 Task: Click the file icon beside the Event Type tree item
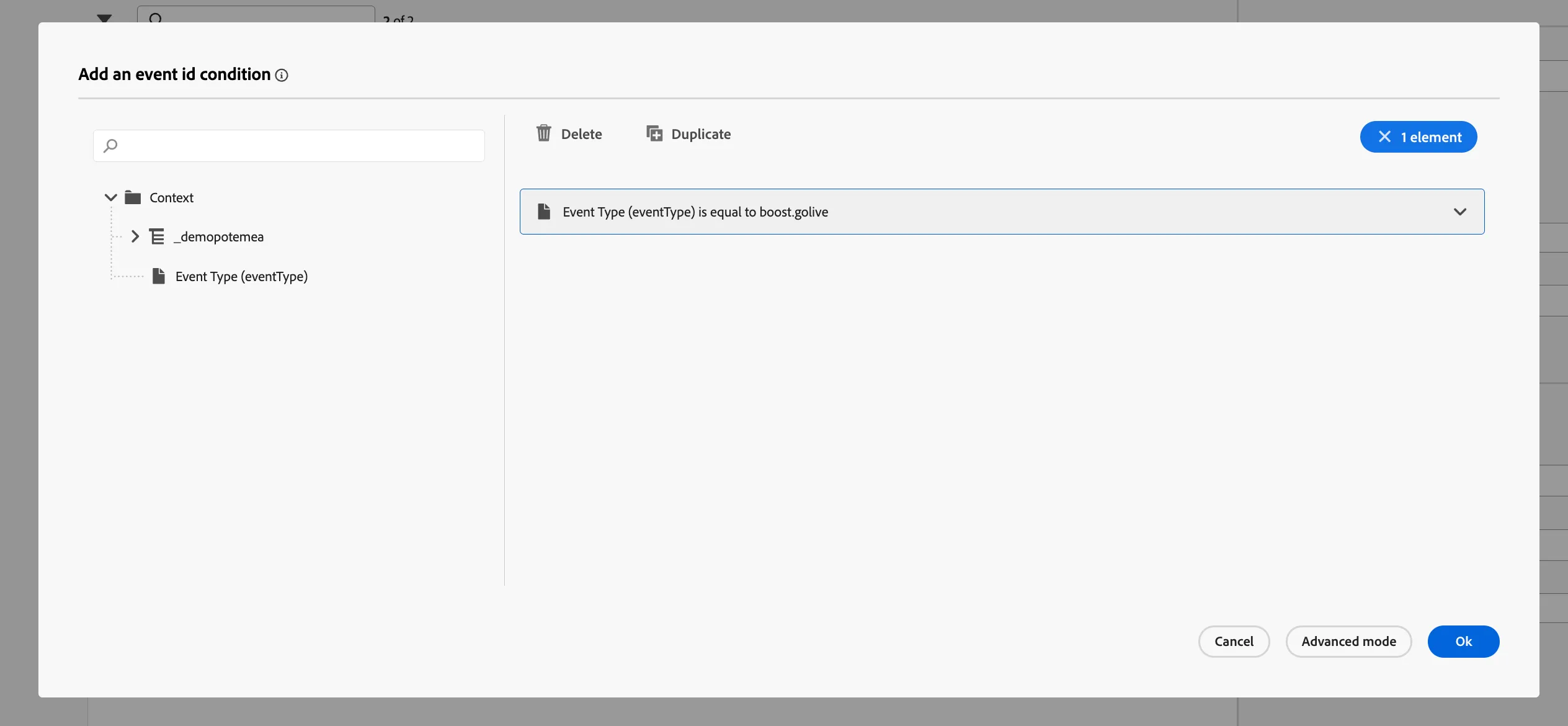(159, 276)
